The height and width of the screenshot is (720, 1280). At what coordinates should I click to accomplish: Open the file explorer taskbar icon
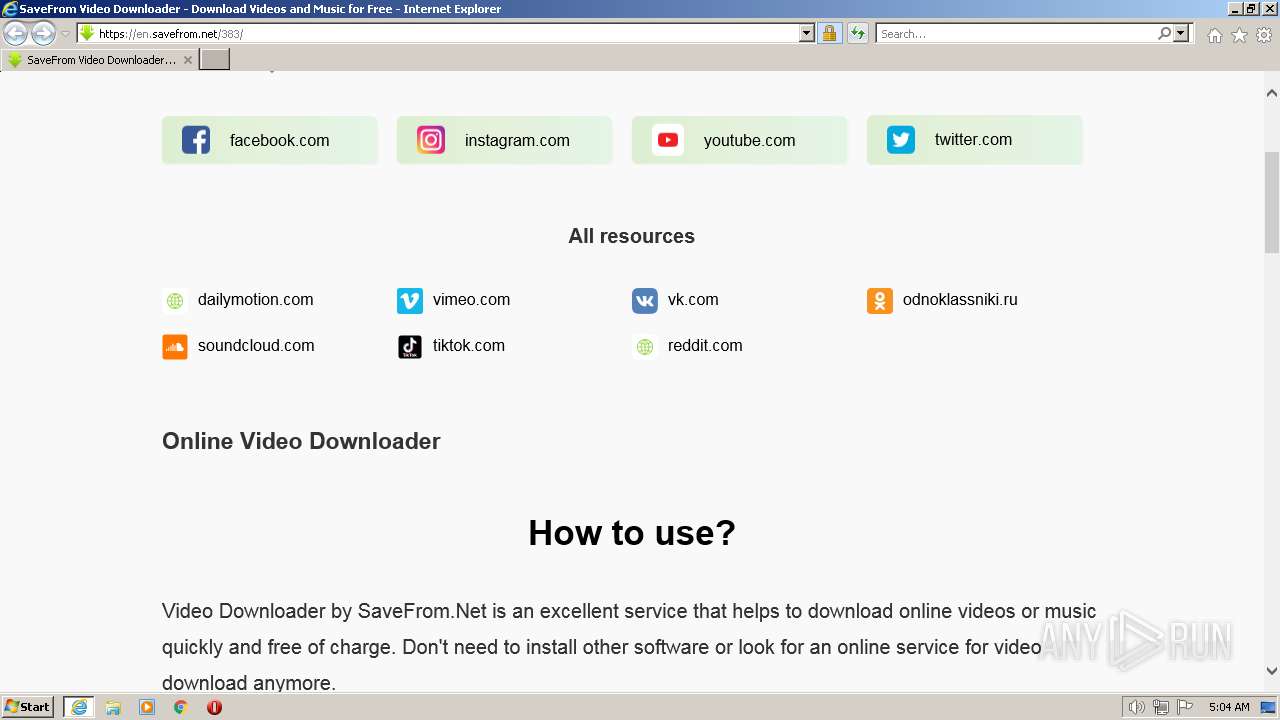[113, 707]
